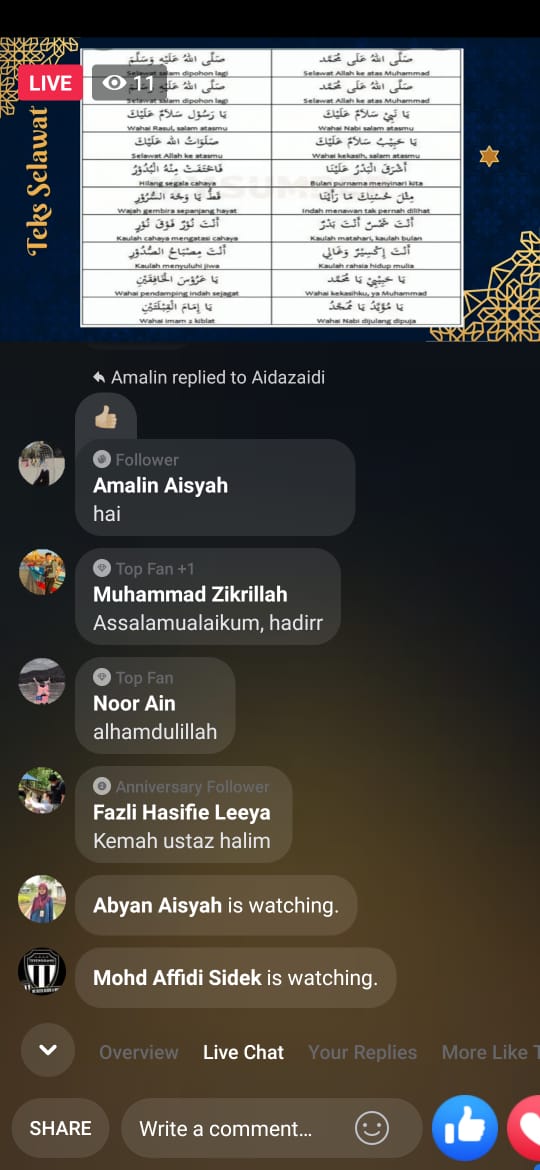The image size is (540, 1170).
Task: Select the Live Chat tab
Action: click(x=243, y=1052)
